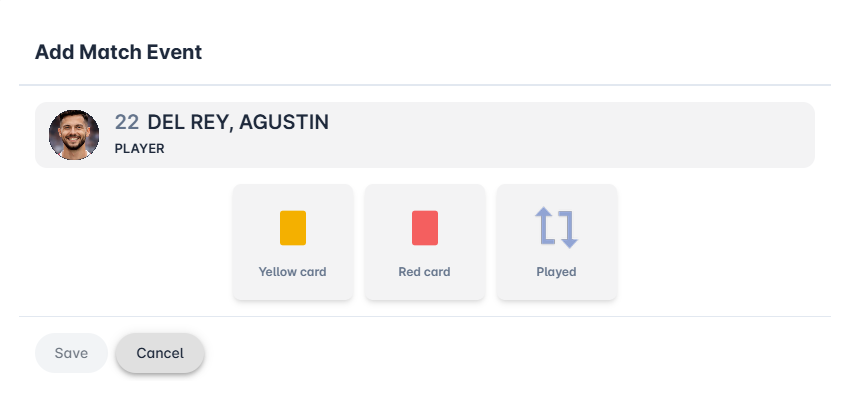Screen dimensions: 847x400
Task: Select the Yellow card event tile
Action: click(x=292, y=242)
